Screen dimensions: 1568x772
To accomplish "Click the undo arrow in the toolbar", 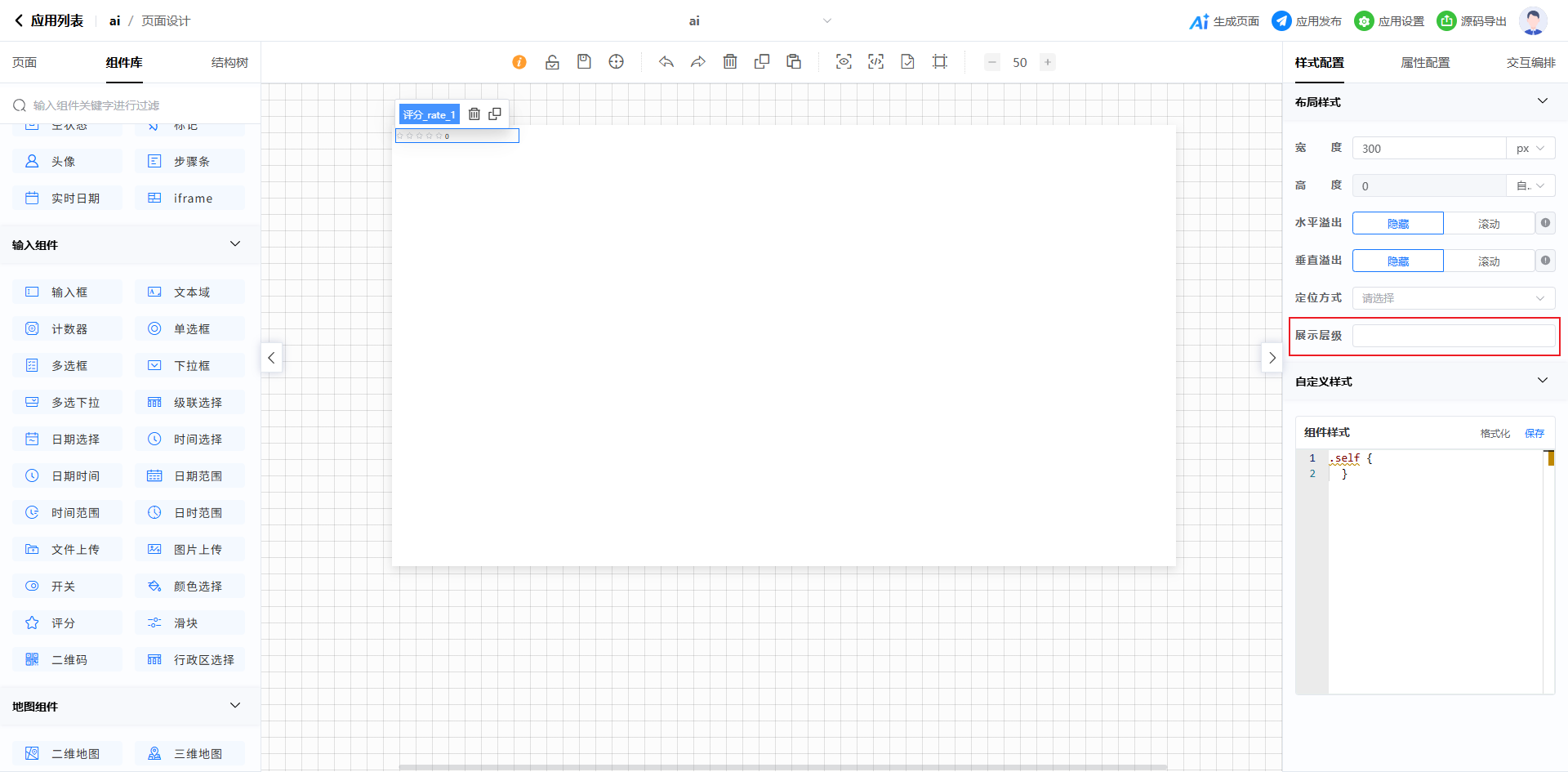I will [666, 62].
